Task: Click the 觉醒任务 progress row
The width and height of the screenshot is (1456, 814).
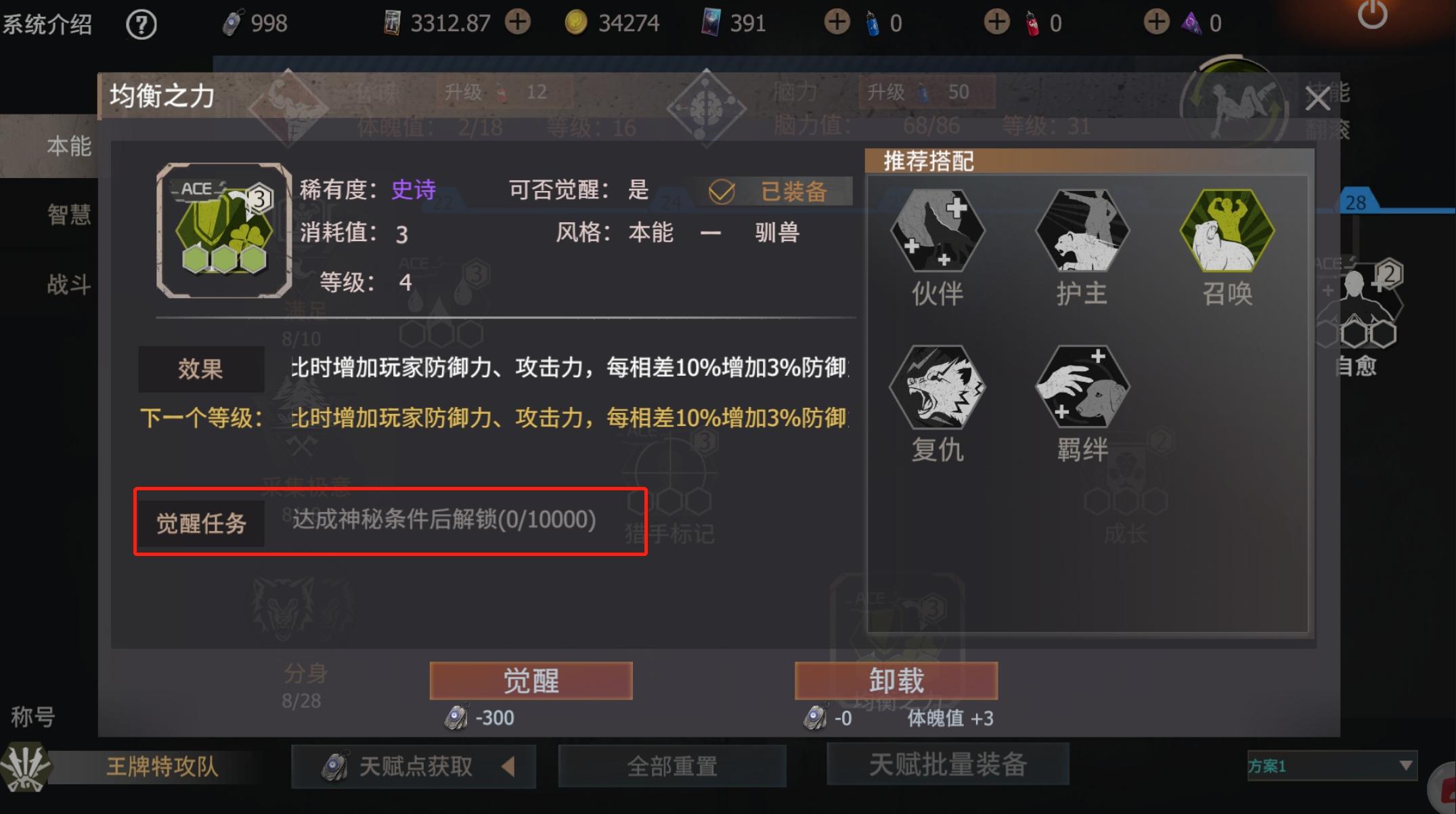Action: click(x=391, y=521)
